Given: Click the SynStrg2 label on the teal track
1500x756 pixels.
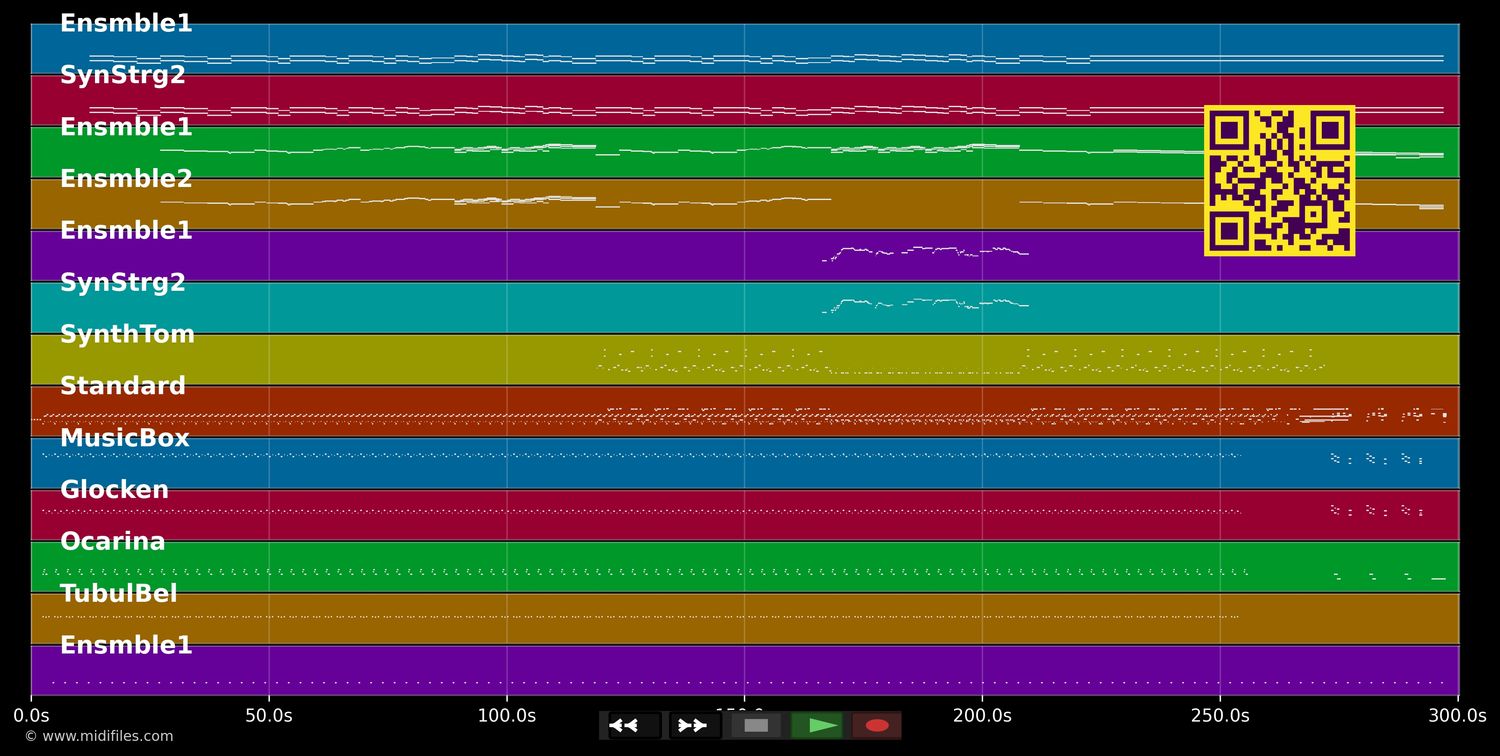Looking at the screenshot, I should click(123, 283).
